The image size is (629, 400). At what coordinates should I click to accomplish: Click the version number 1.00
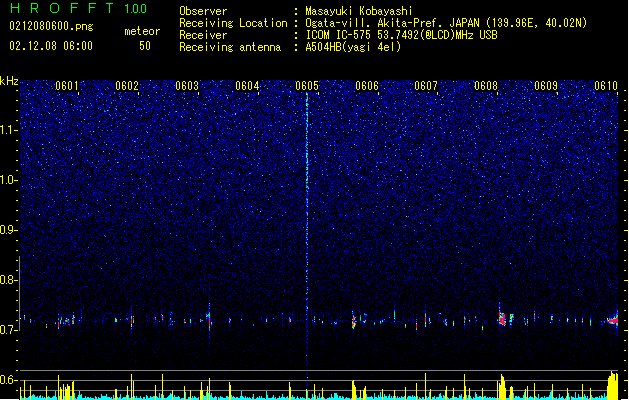tap(136, 9)
